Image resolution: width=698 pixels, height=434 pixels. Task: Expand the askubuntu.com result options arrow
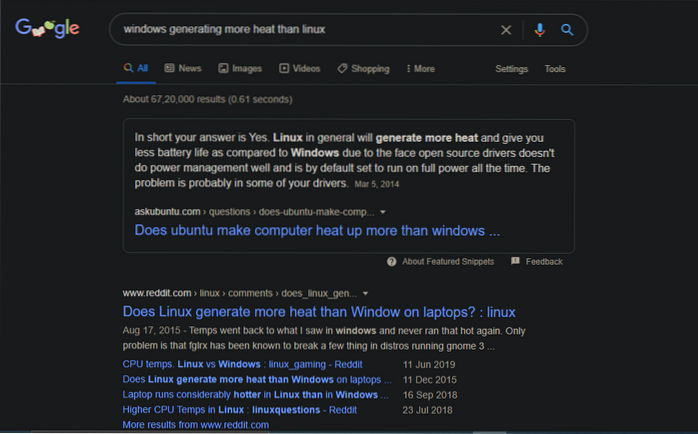pyautogui.click(x=383, y=212)
